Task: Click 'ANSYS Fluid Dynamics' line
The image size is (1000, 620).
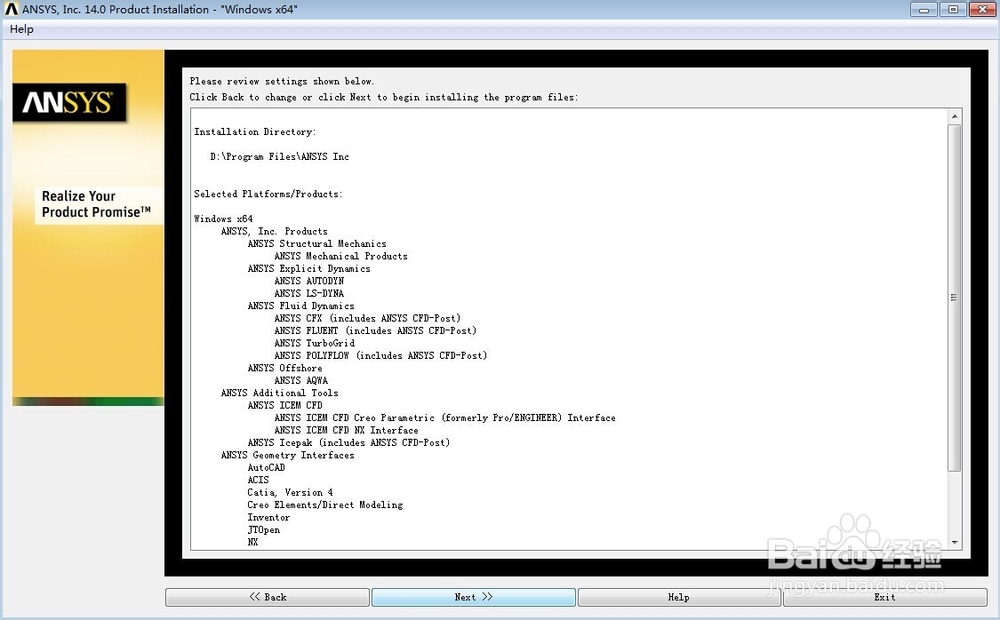Action: pyautogui.click(x=301, y=306)
